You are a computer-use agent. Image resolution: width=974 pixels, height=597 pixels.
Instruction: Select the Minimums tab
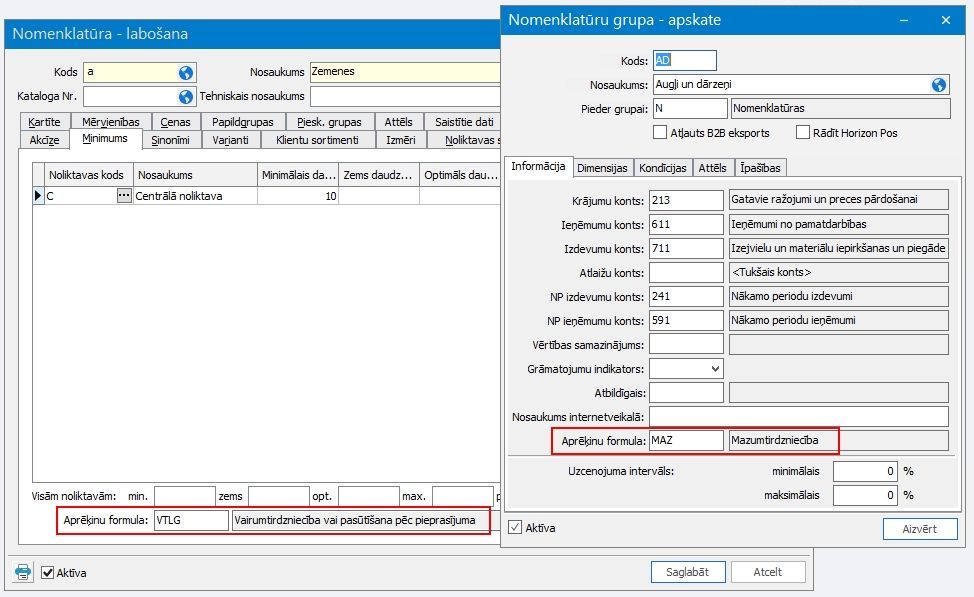105,139
